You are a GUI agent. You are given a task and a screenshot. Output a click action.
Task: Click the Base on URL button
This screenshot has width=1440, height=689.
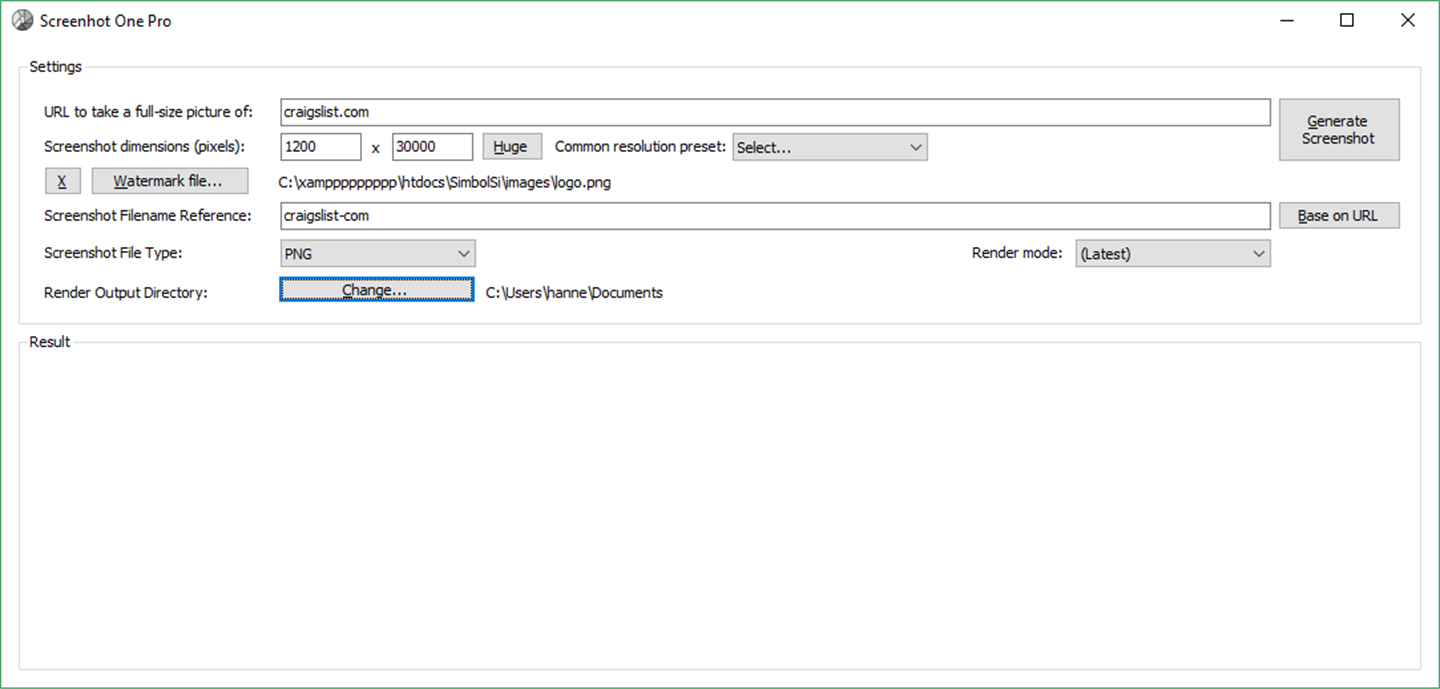tap(1339, 216)
